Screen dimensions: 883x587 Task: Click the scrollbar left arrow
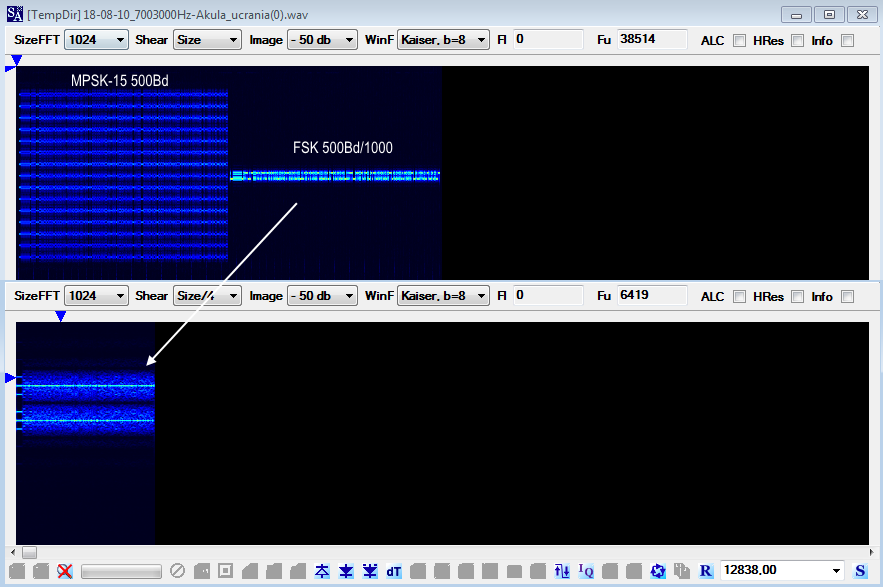pyautogui.click(x=14, y=553)
